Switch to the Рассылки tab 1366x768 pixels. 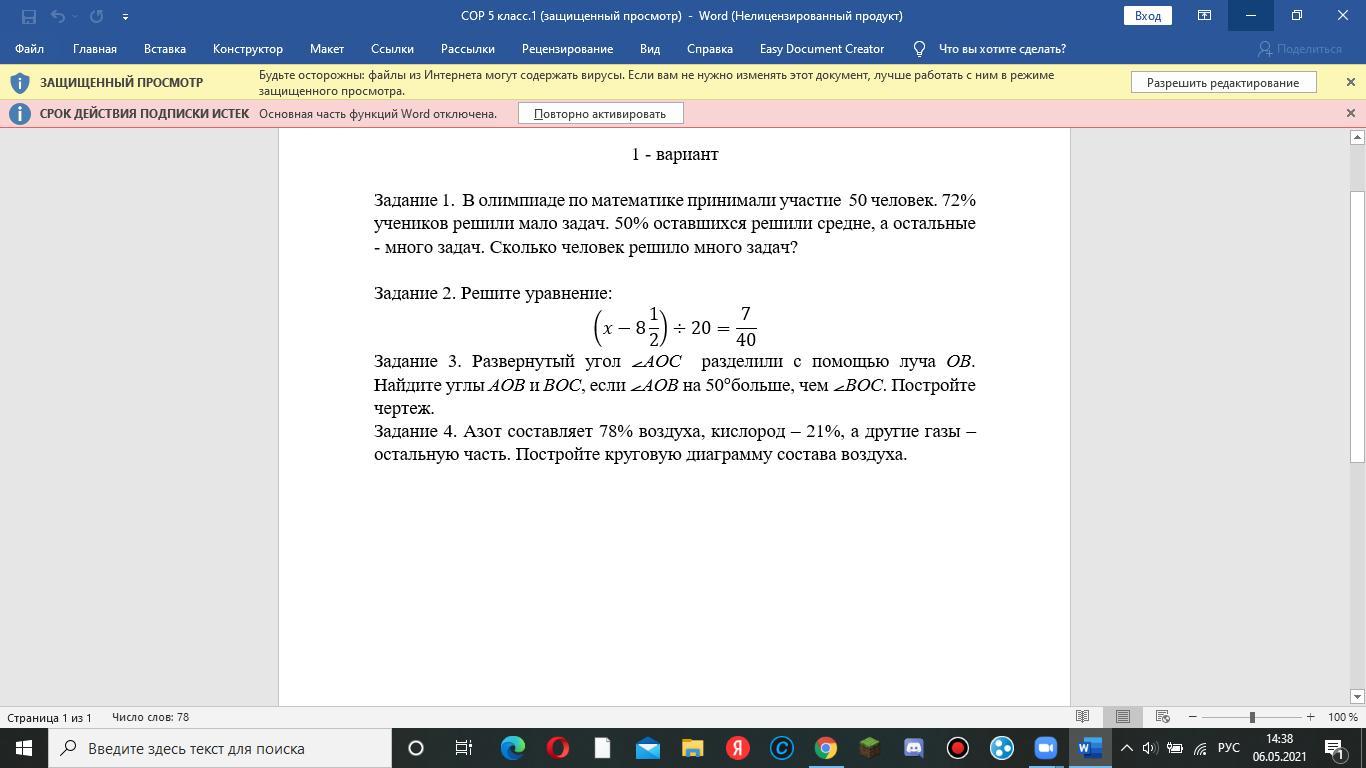(468, 48)
